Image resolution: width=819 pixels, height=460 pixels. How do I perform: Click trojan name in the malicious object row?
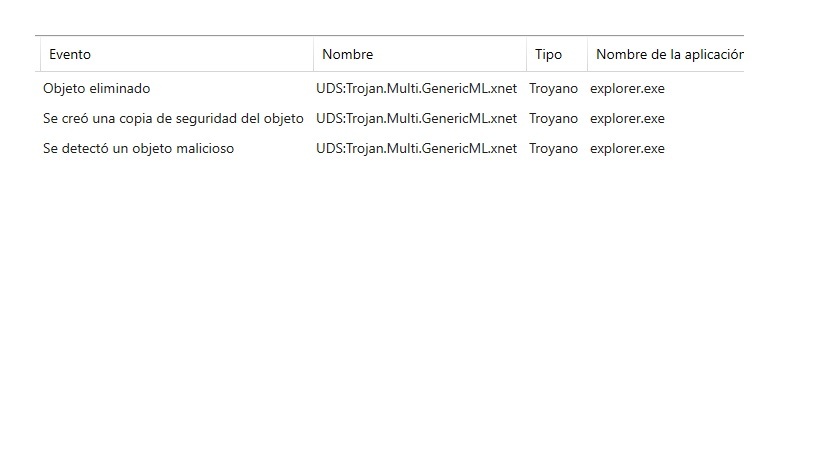tap(416, 149)
